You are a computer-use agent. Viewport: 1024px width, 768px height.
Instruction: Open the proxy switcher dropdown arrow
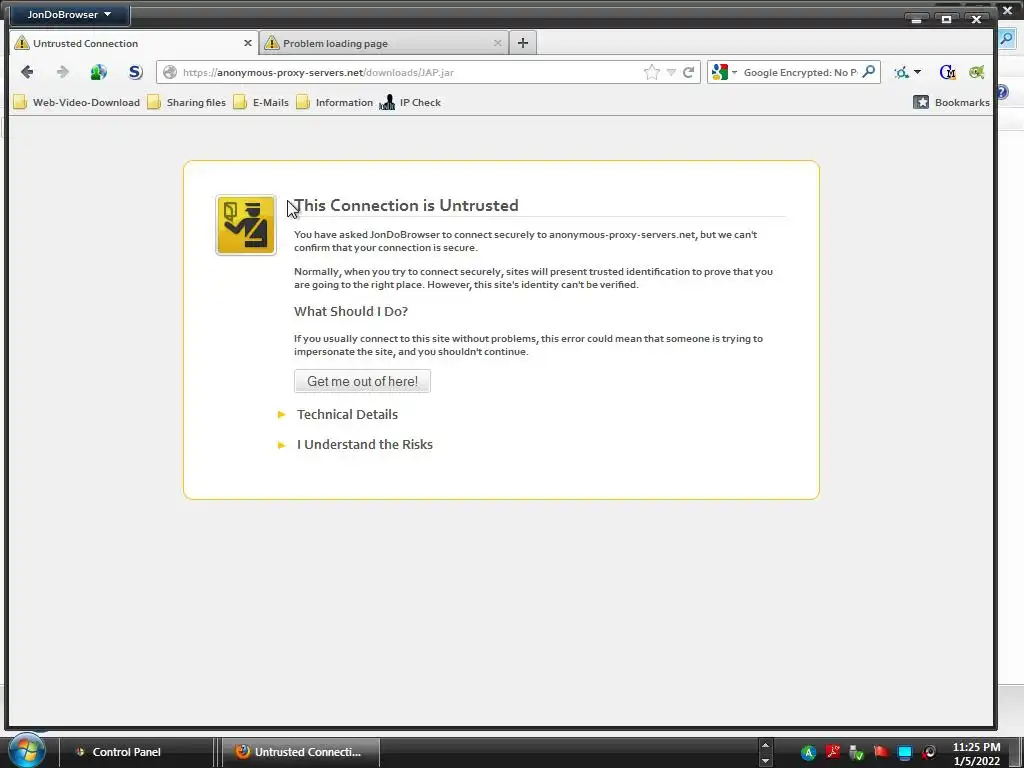point(918,72)
